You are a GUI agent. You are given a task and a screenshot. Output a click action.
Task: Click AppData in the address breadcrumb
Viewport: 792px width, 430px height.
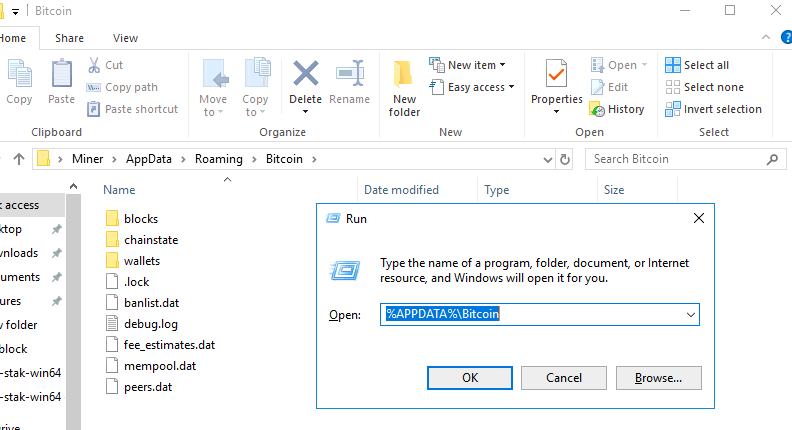tap(148, 159)
